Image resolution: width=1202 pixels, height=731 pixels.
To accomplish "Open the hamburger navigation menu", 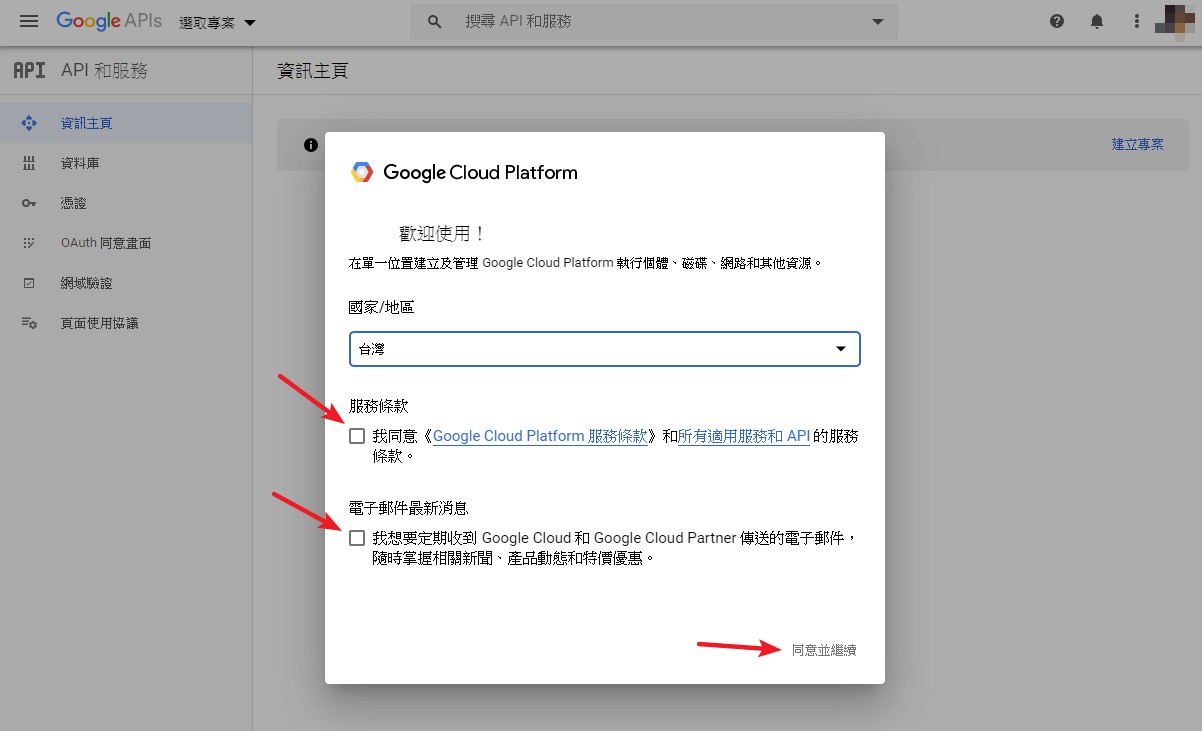I will (x=29, y=21).
